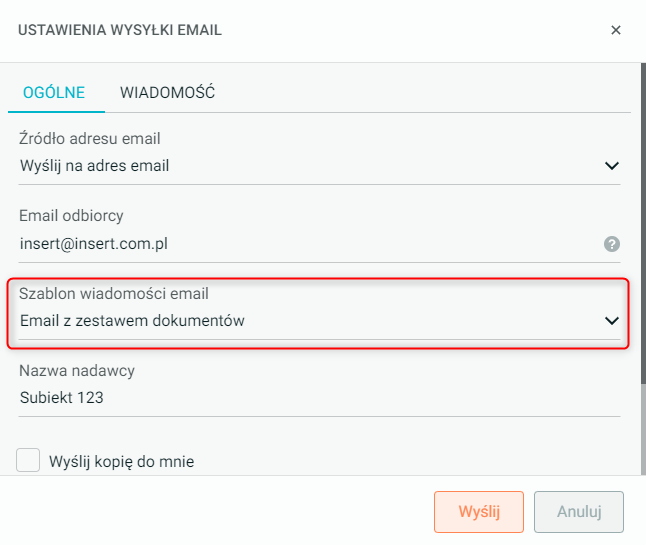Click the Anuluj button

(579, 511)
